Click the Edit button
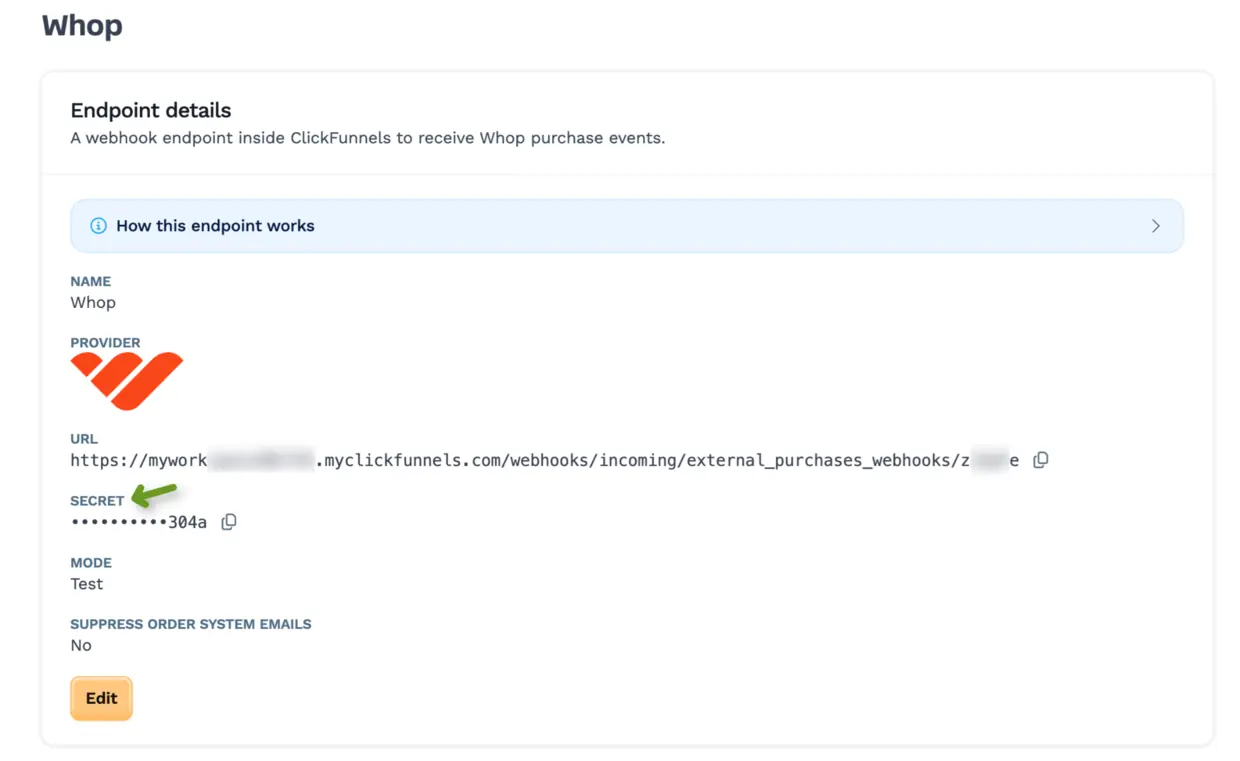The height and width of the screenshot is (761, 1240). coord(101,698)
